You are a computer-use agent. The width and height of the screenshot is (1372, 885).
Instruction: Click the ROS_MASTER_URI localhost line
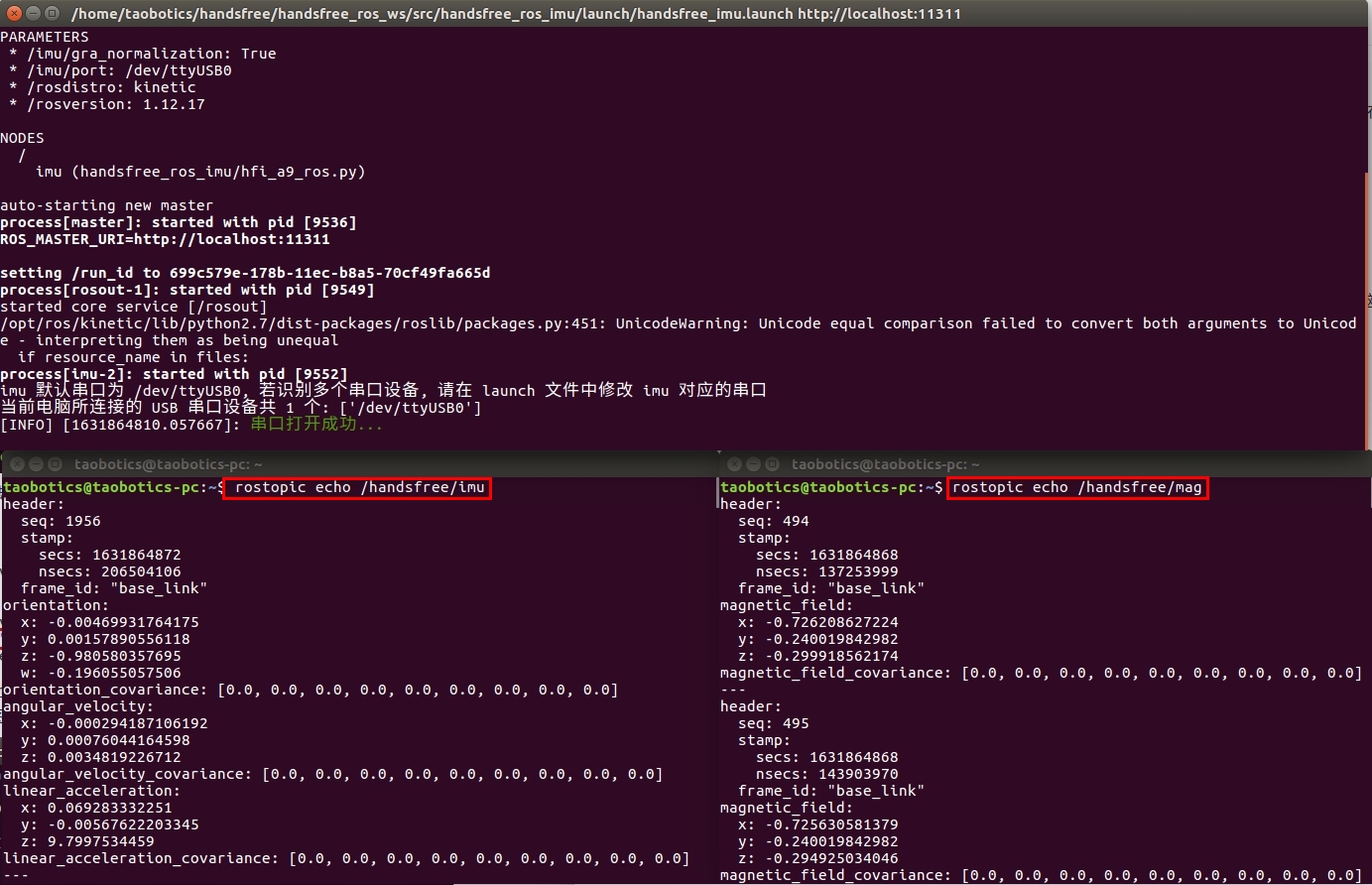tap(165, 239)
